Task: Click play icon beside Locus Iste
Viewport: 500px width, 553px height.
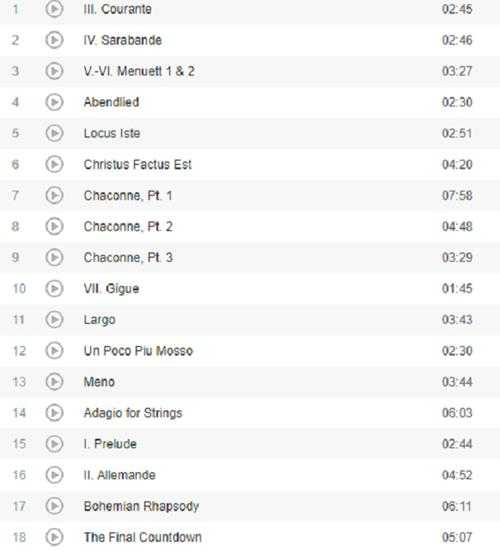Action: 54,133
